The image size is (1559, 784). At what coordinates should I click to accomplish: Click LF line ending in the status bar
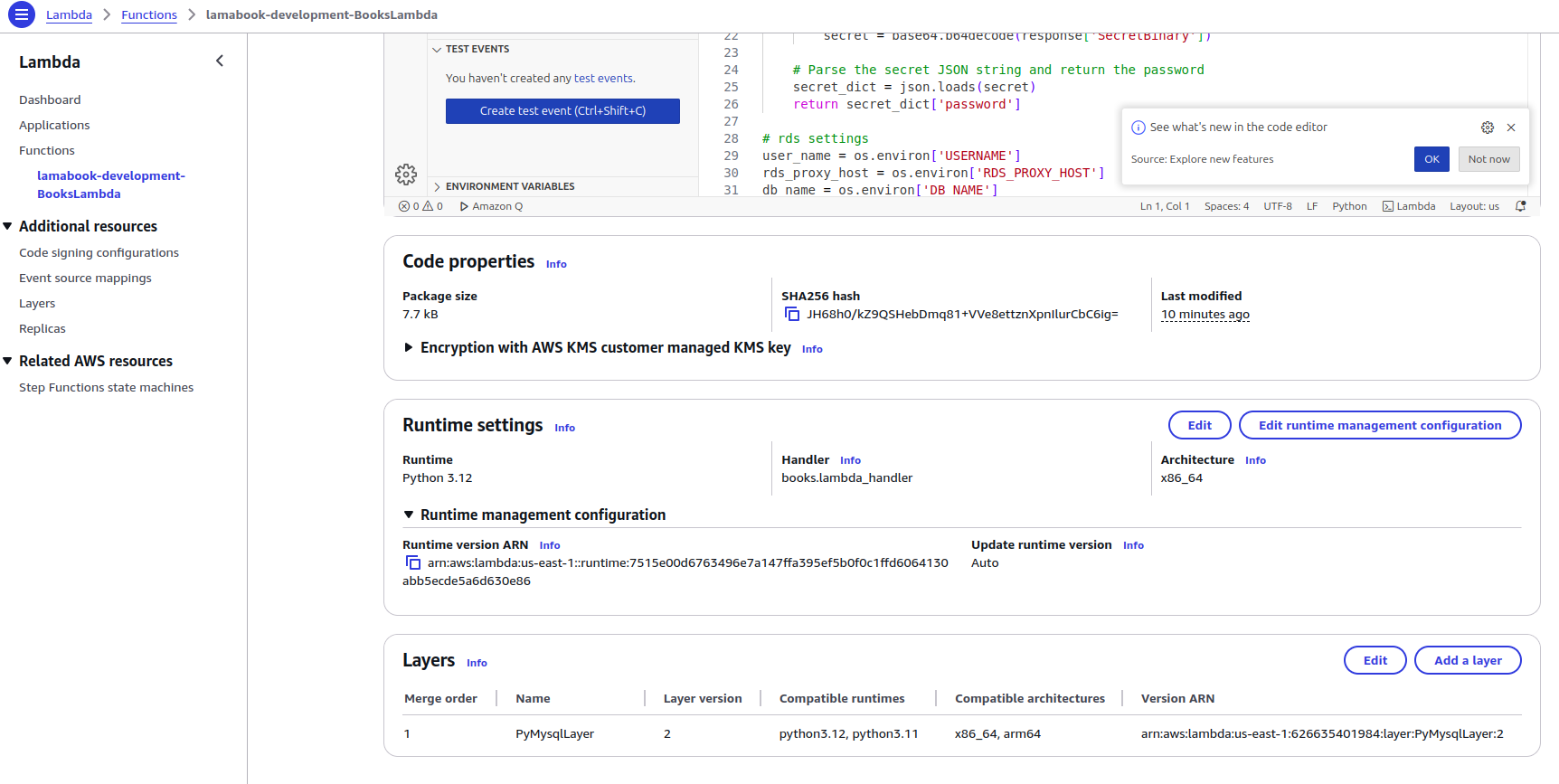tap(1312, 206)
